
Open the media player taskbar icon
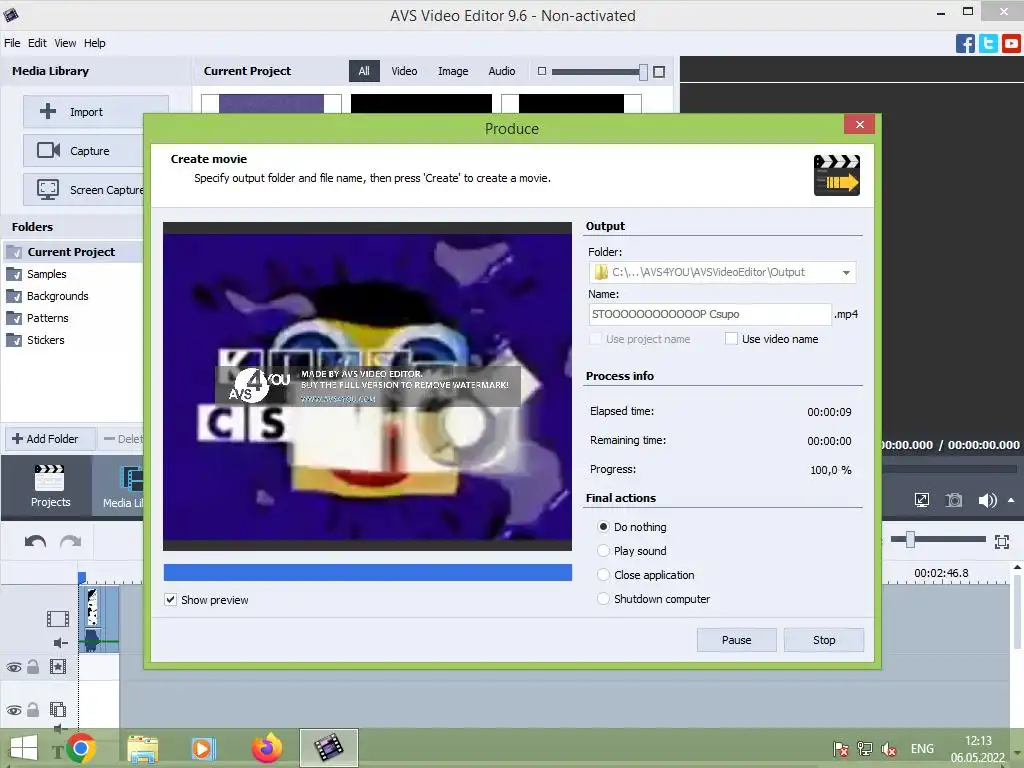203,748
